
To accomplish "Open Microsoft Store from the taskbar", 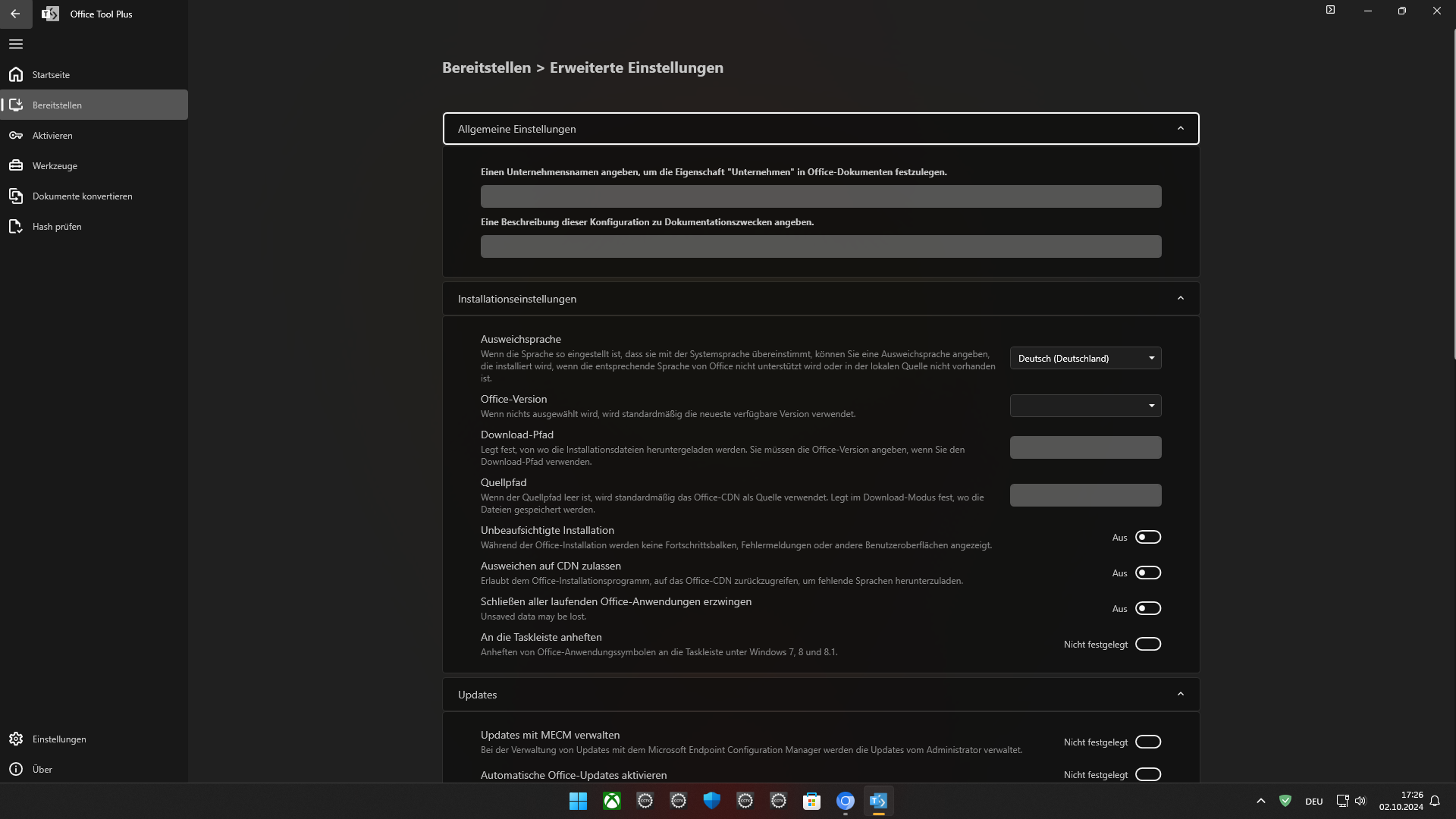I will click(811, 801).
